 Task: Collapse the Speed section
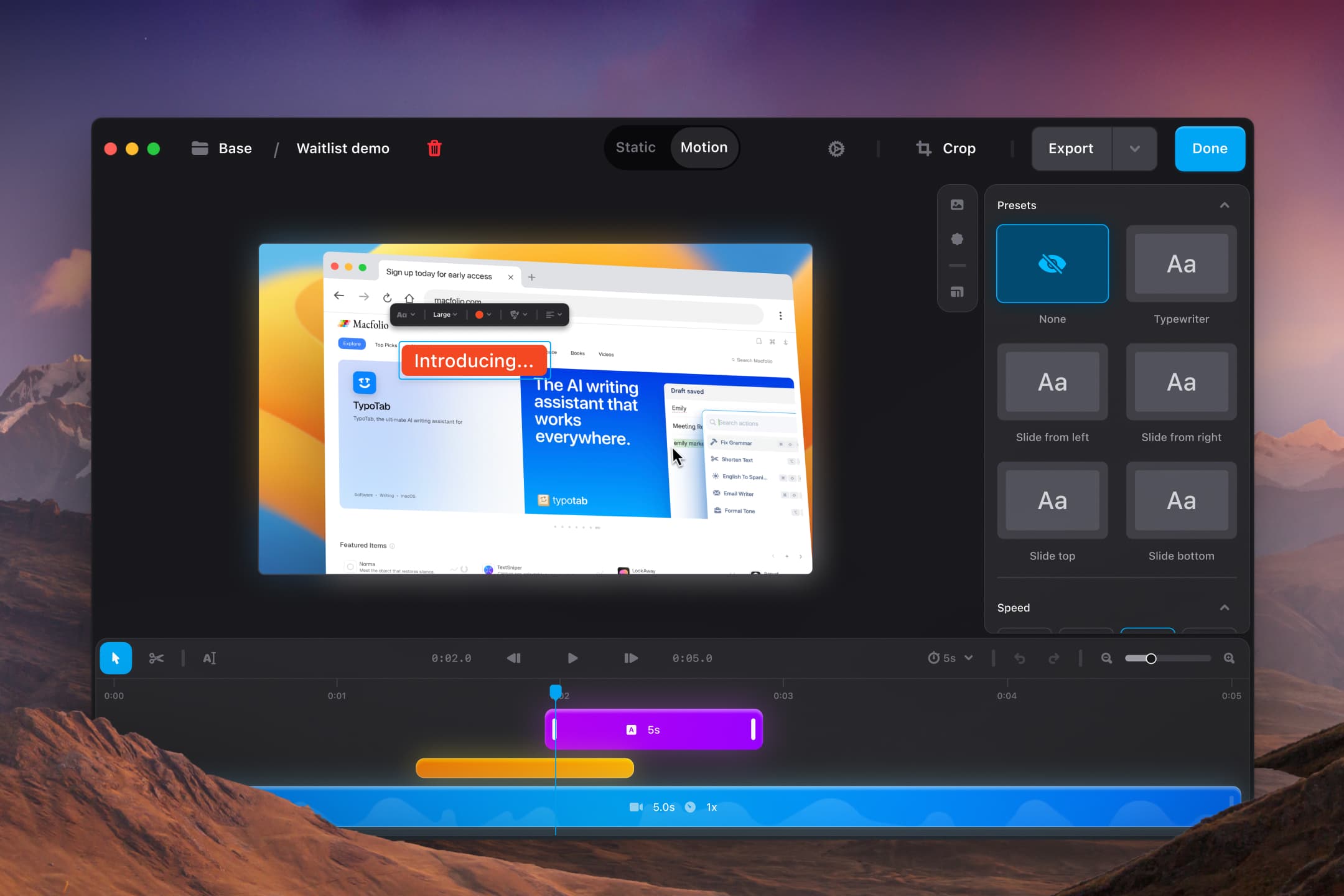pos(1225,607)
